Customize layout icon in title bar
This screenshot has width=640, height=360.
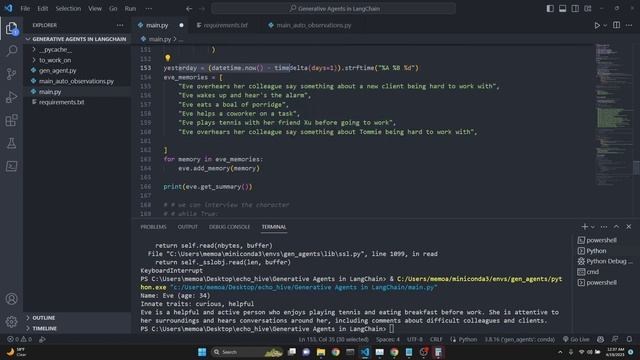coord(588,9)
